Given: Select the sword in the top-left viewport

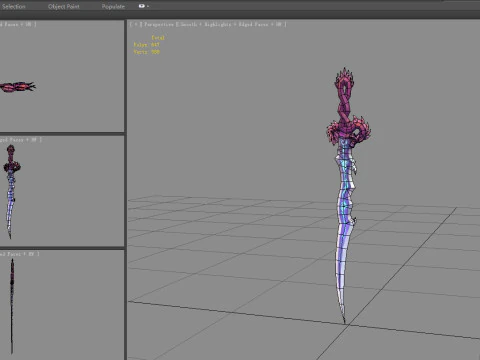Looking at the screenshot, I should 17,87.
